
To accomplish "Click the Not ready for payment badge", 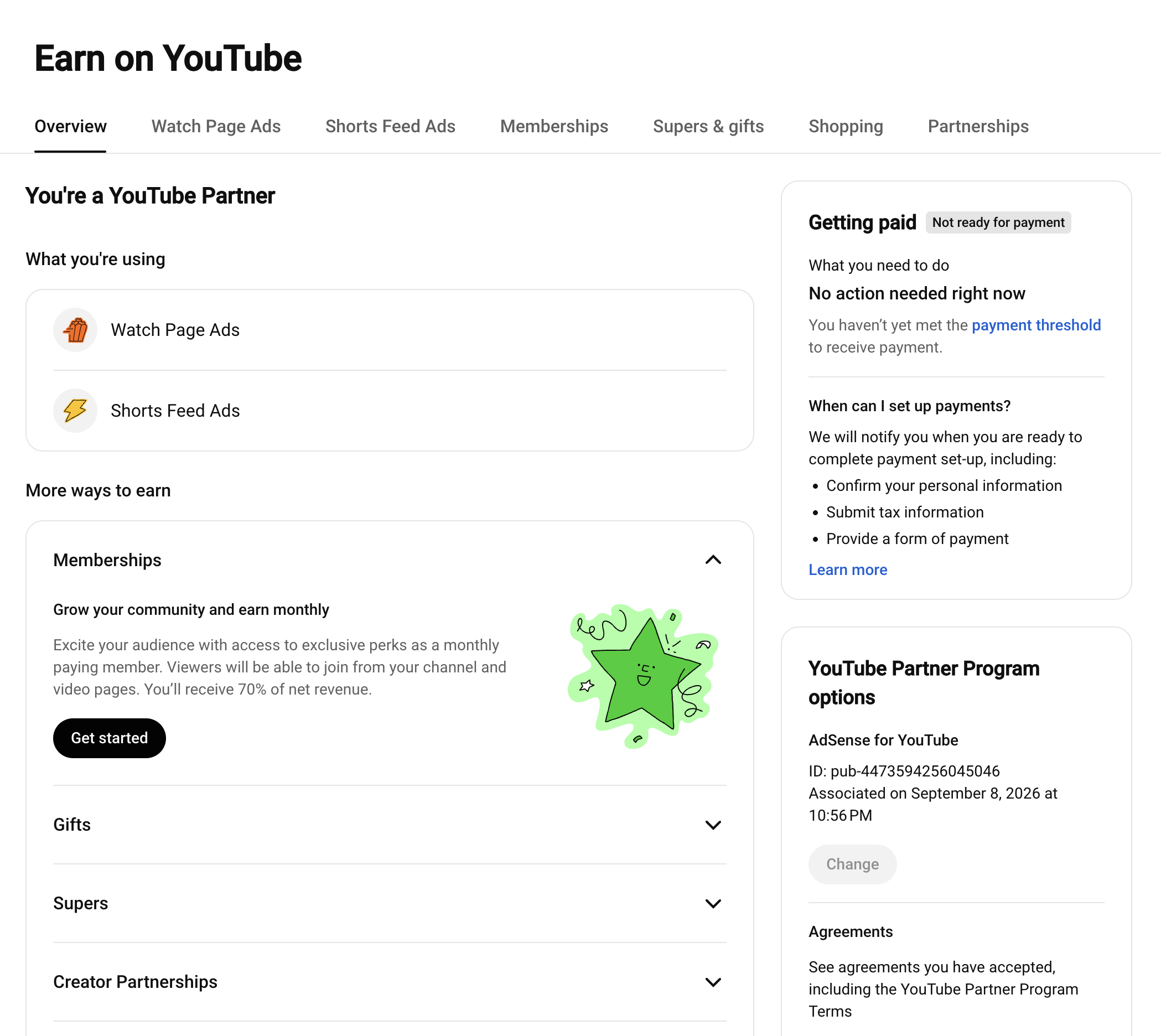I will pyautogui.click(x=998, y=222).
